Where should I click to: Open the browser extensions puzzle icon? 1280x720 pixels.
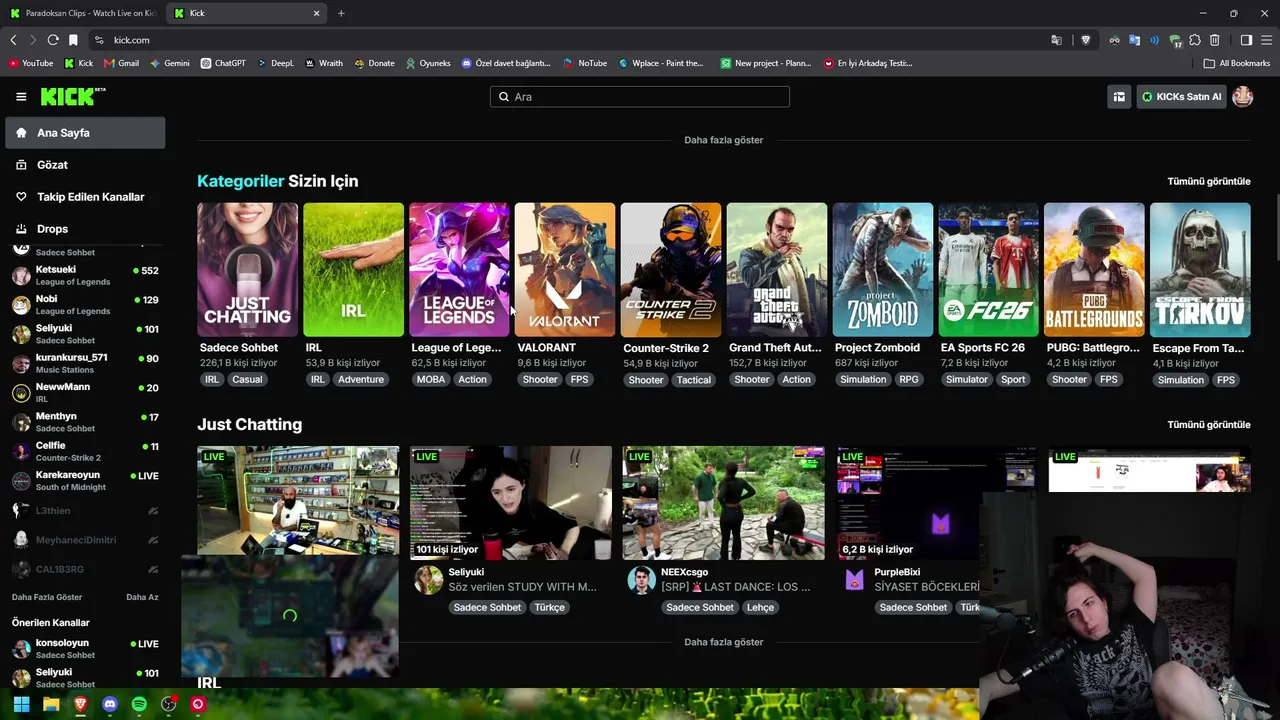1195,40
